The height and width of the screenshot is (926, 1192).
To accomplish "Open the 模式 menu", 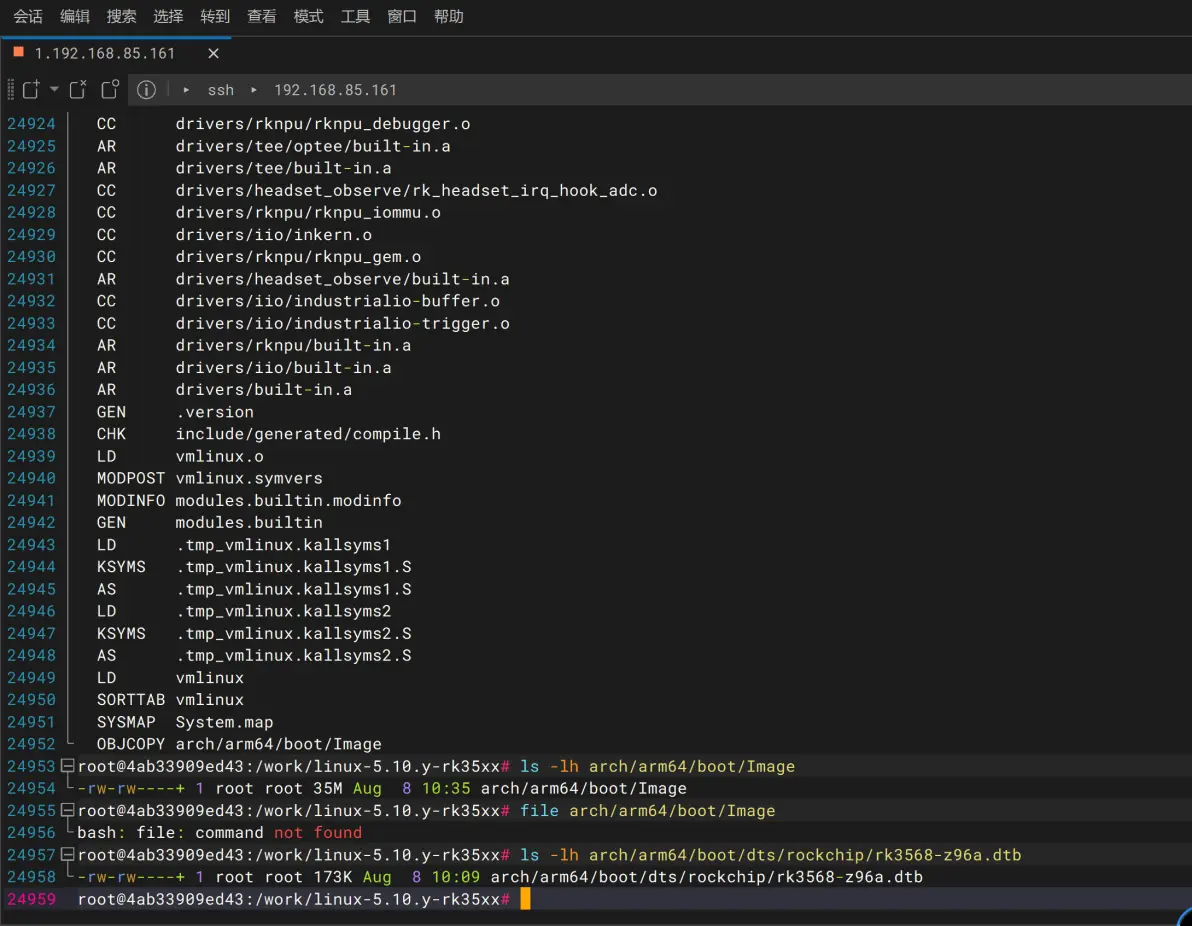I will point(309,16).
